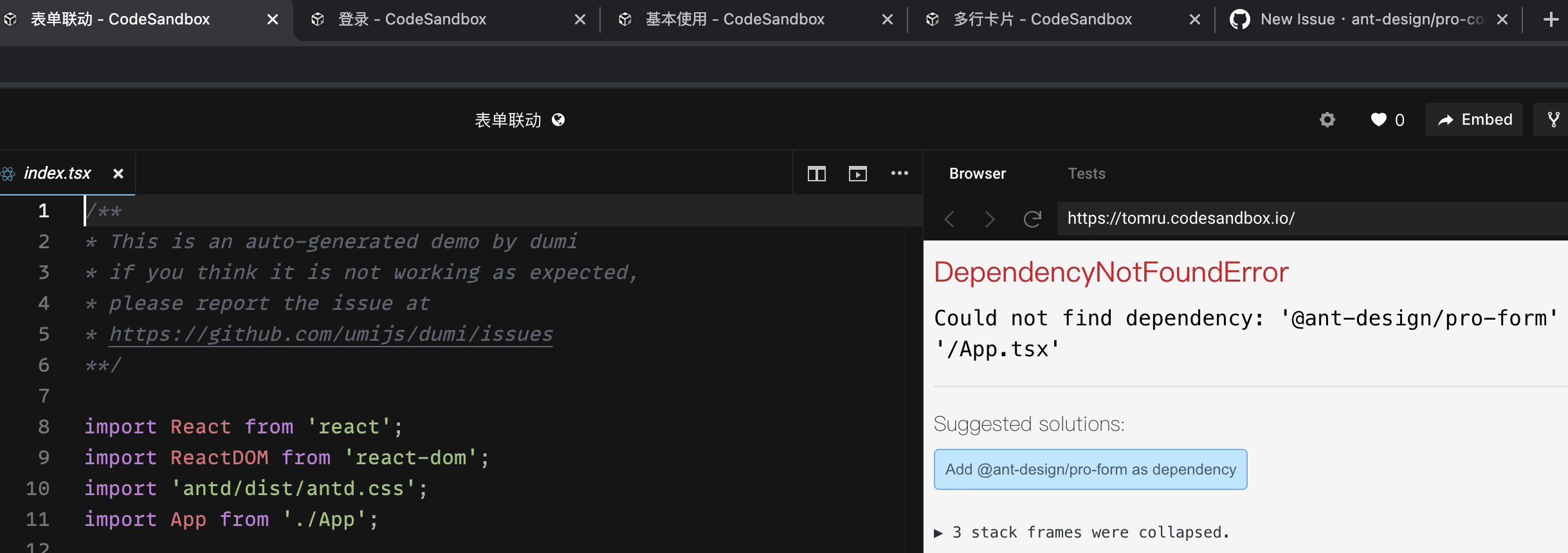Like the sandbox with the heart icon
The image size is (1568, 553).
pos(1378,120)
